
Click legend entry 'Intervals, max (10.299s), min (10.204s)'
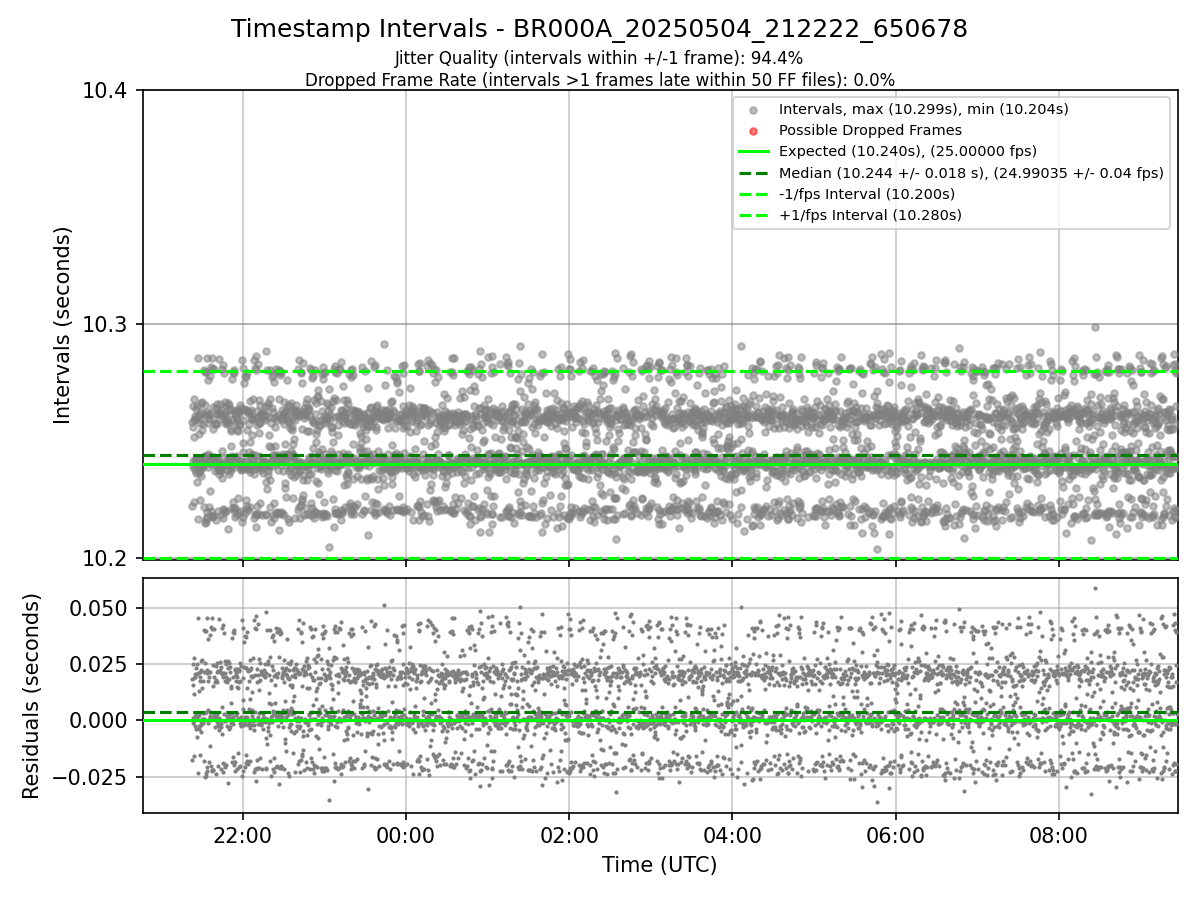924,109
